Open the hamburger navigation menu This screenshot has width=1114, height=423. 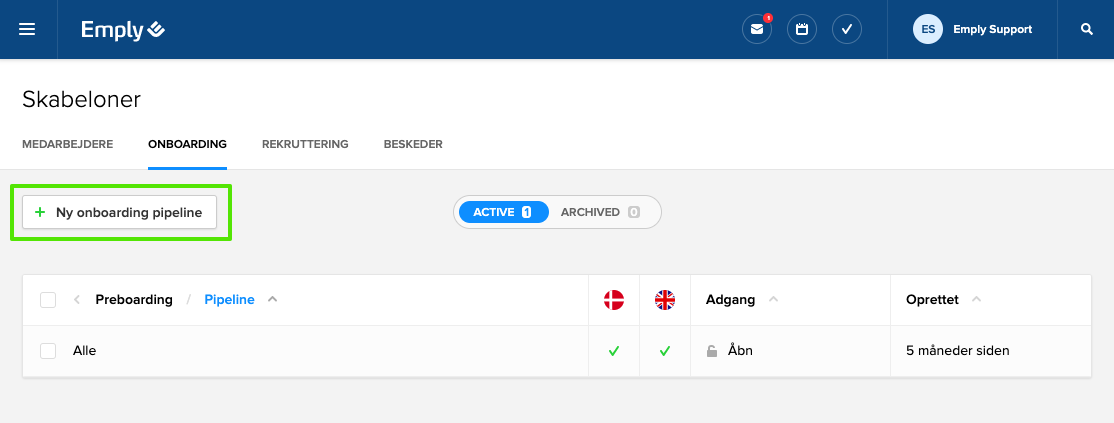(27, 29)
